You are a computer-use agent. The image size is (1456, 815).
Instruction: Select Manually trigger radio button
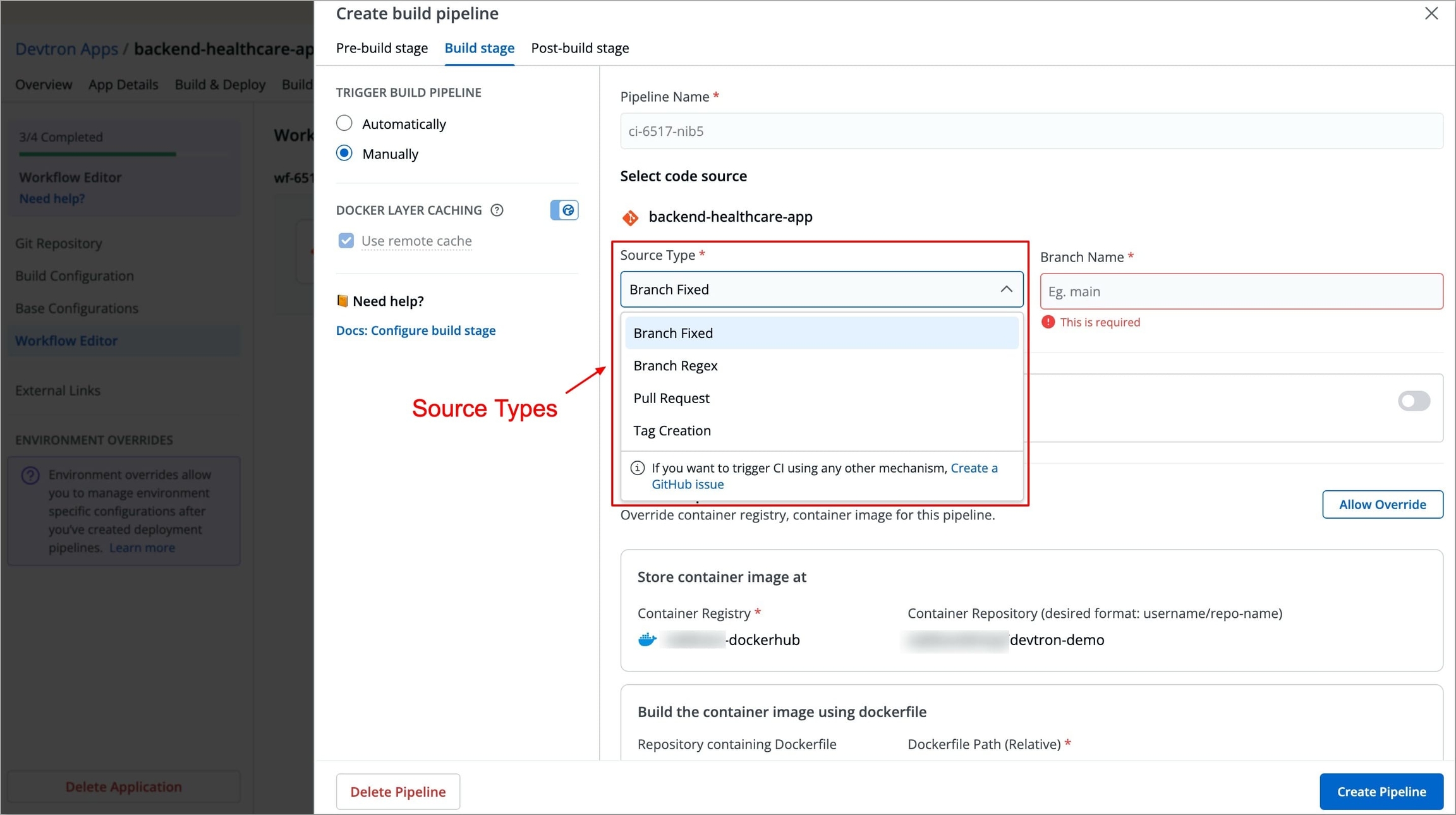[344, 154]
